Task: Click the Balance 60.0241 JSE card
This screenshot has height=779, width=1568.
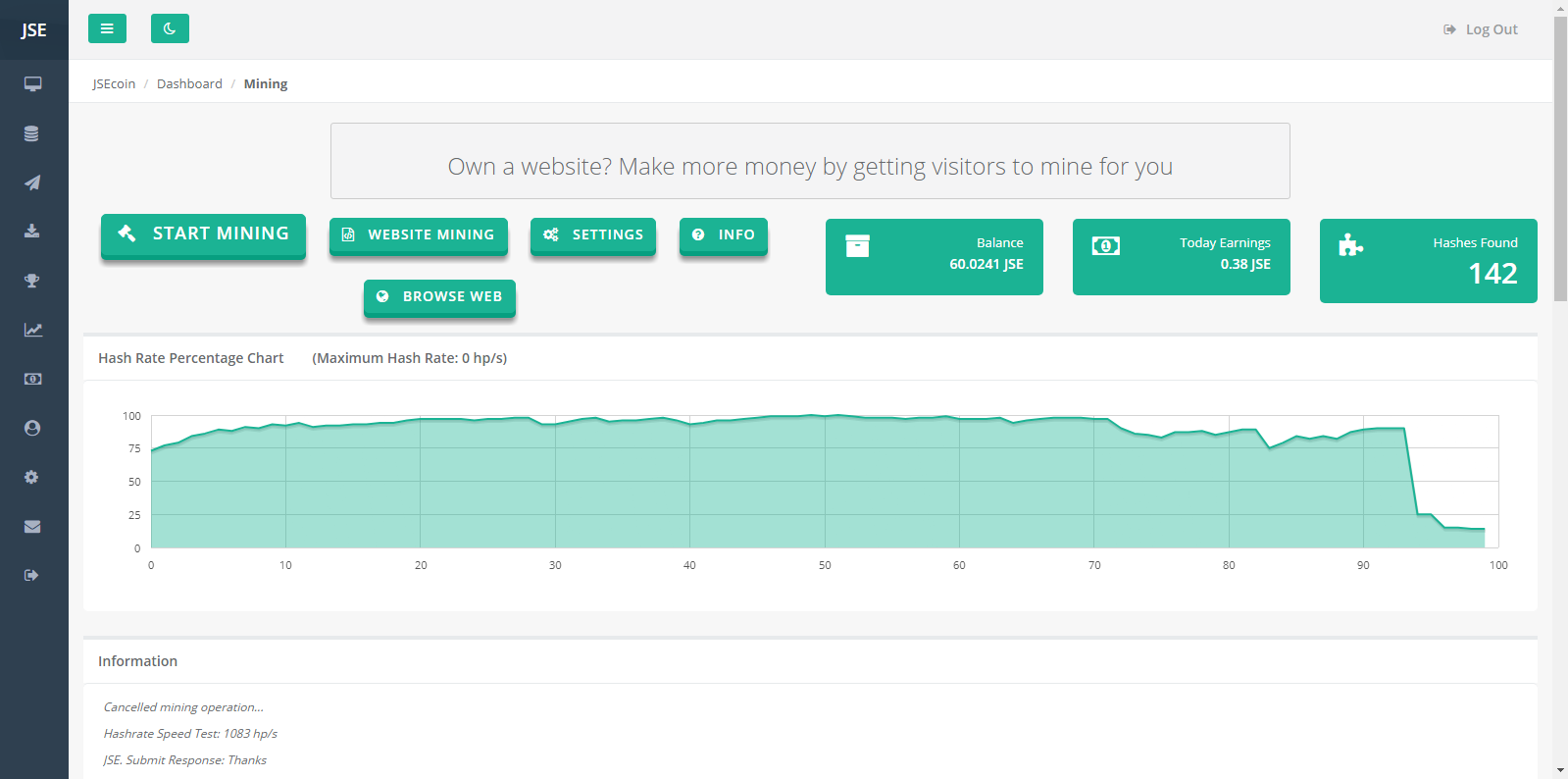Action: [x=935, y=257]
